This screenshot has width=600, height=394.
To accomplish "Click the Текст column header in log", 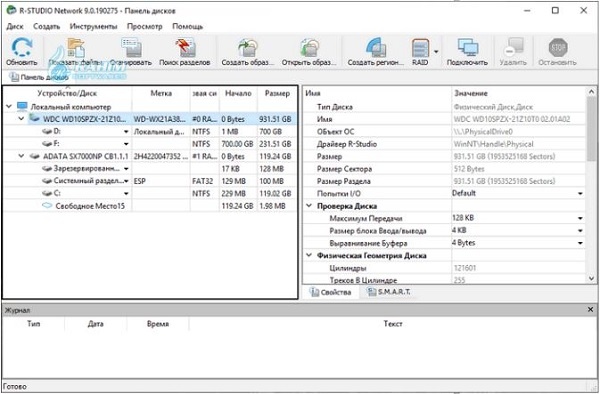I will (x=393, y=324).
